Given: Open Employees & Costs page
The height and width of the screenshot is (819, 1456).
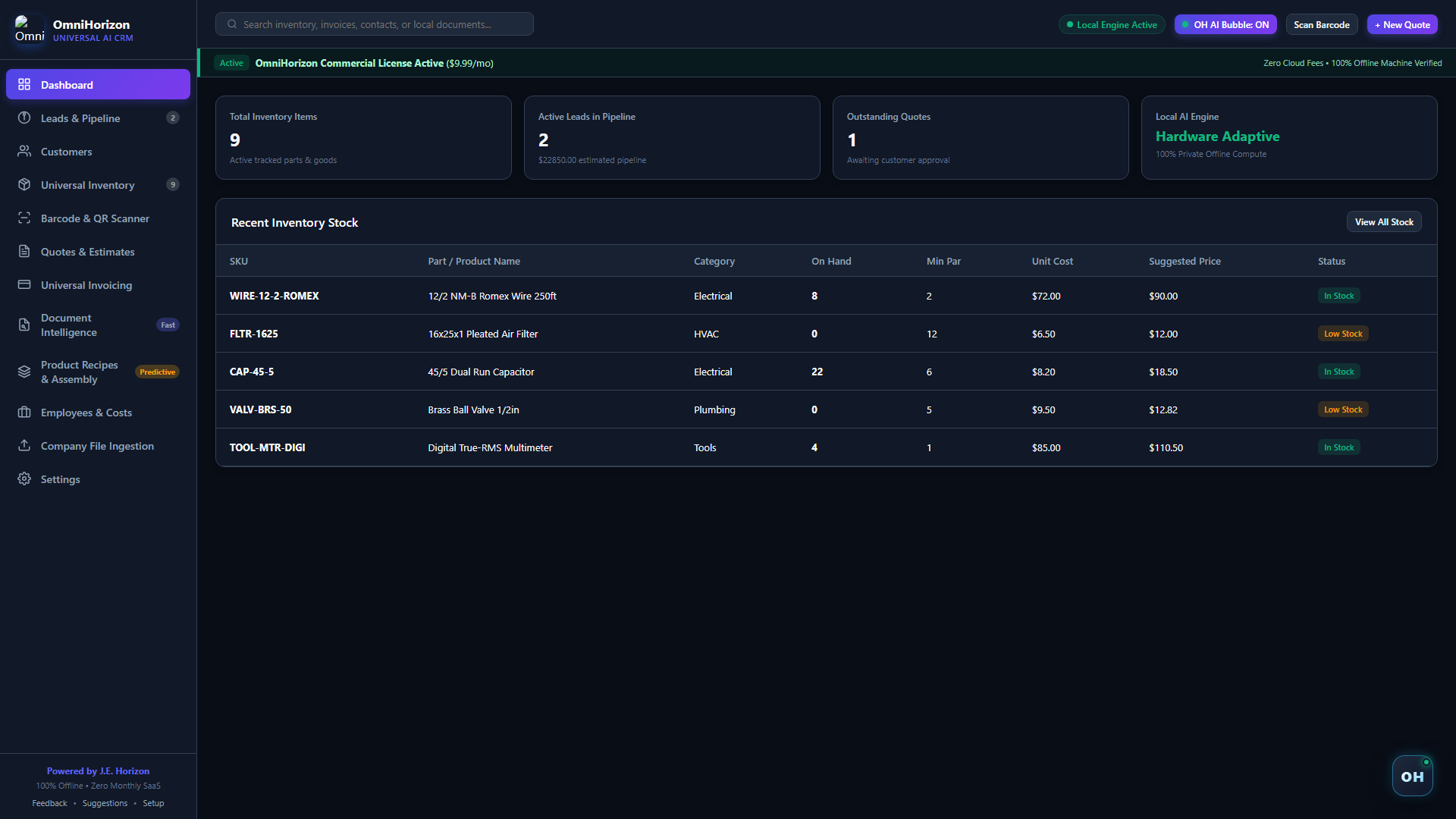Looking at the screenshot, I should click(98, 412).
